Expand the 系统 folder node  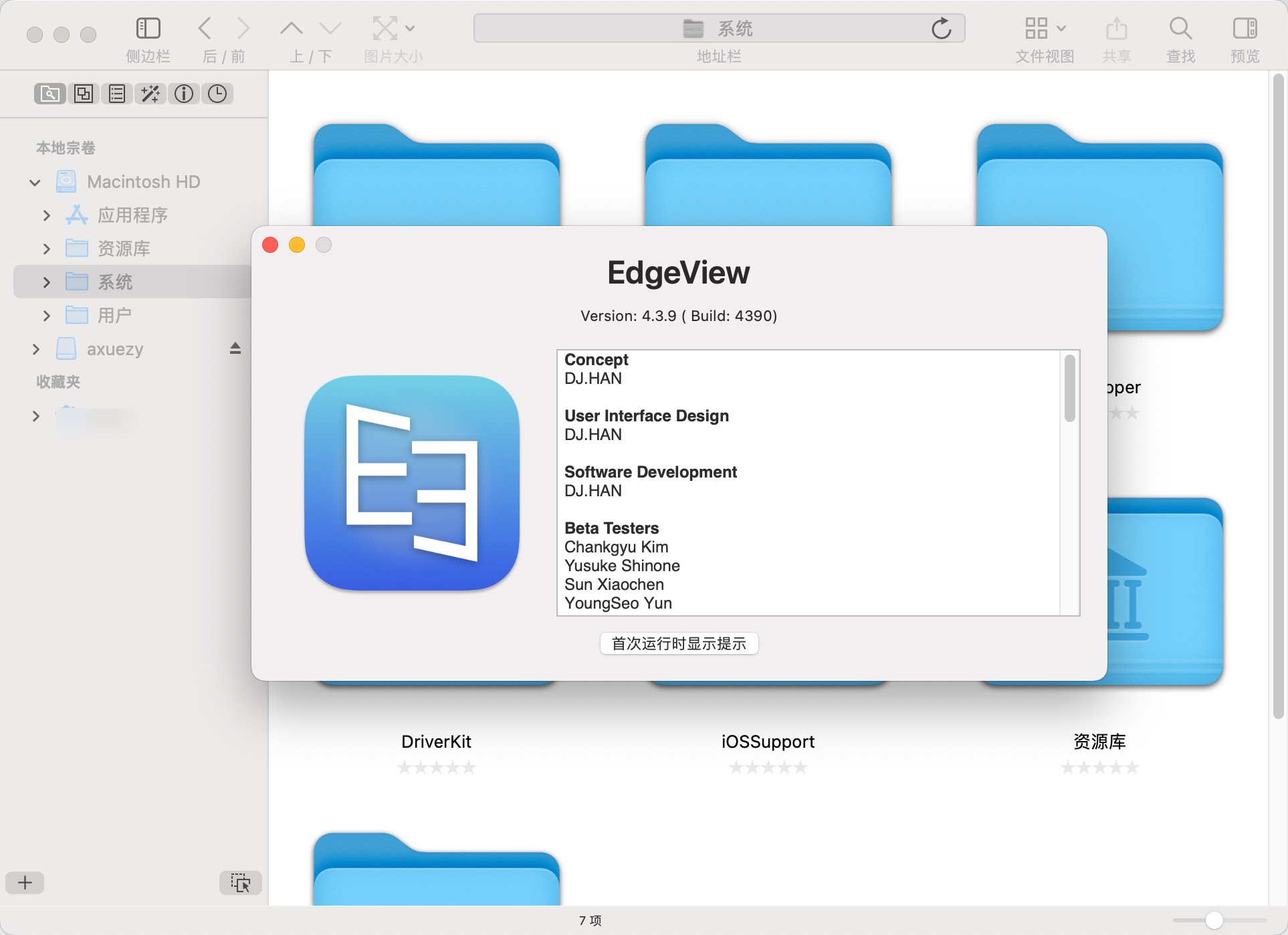point(46,282)
